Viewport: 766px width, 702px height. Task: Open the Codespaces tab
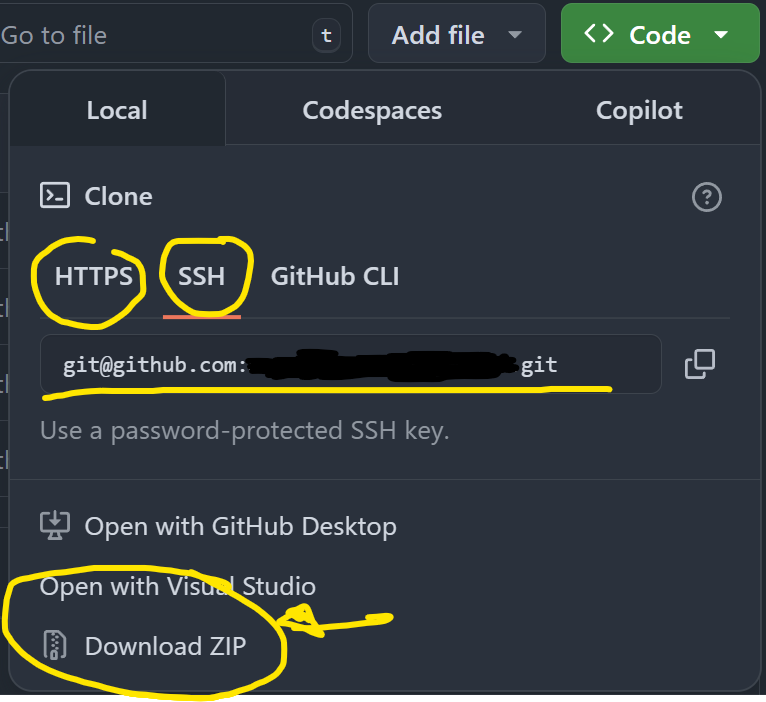[372, 110]
